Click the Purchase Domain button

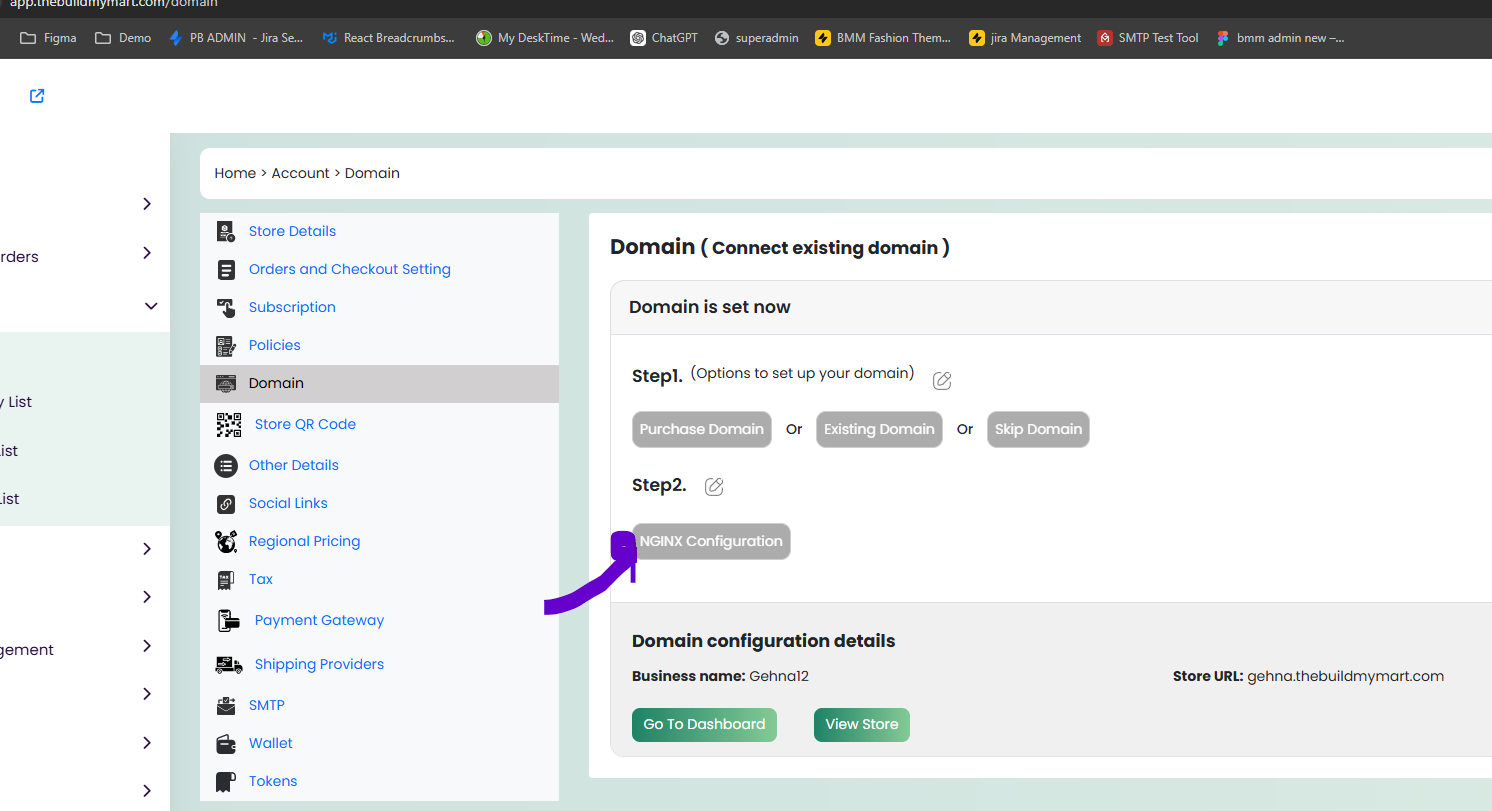pyautogui.click(x=702, y=429)
